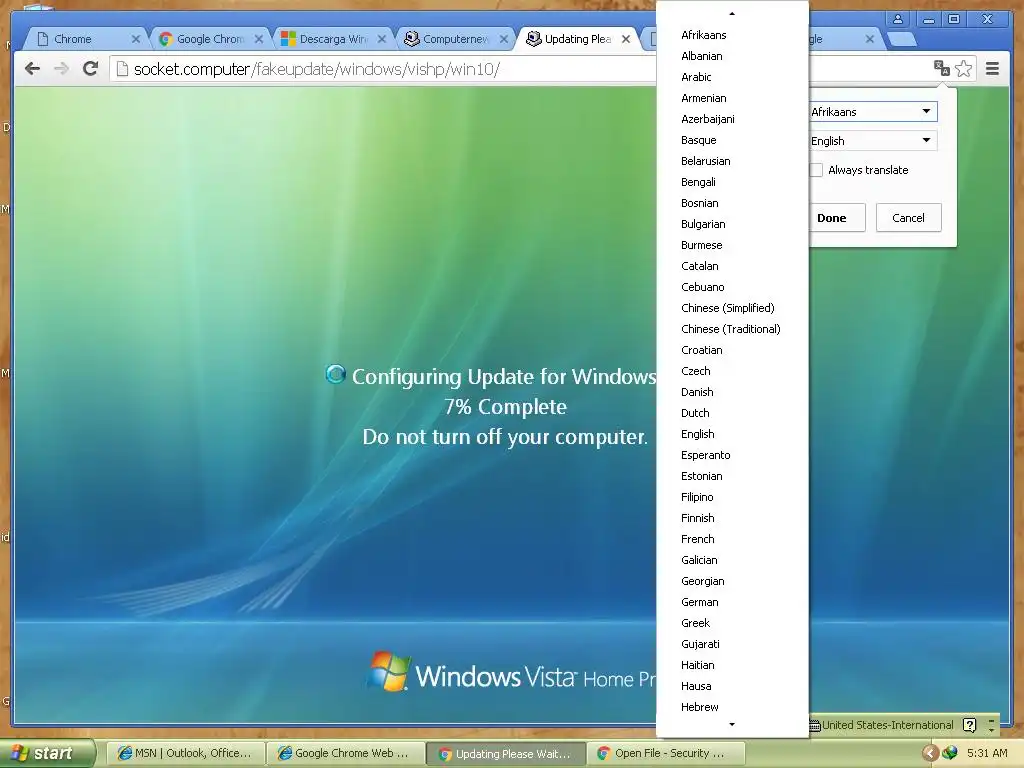Close the first Chrome tab
This screenshot has height=768, width=1024.
136,39
